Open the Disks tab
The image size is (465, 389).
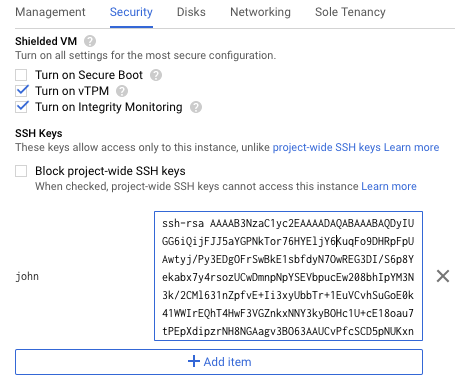(191, 12)
